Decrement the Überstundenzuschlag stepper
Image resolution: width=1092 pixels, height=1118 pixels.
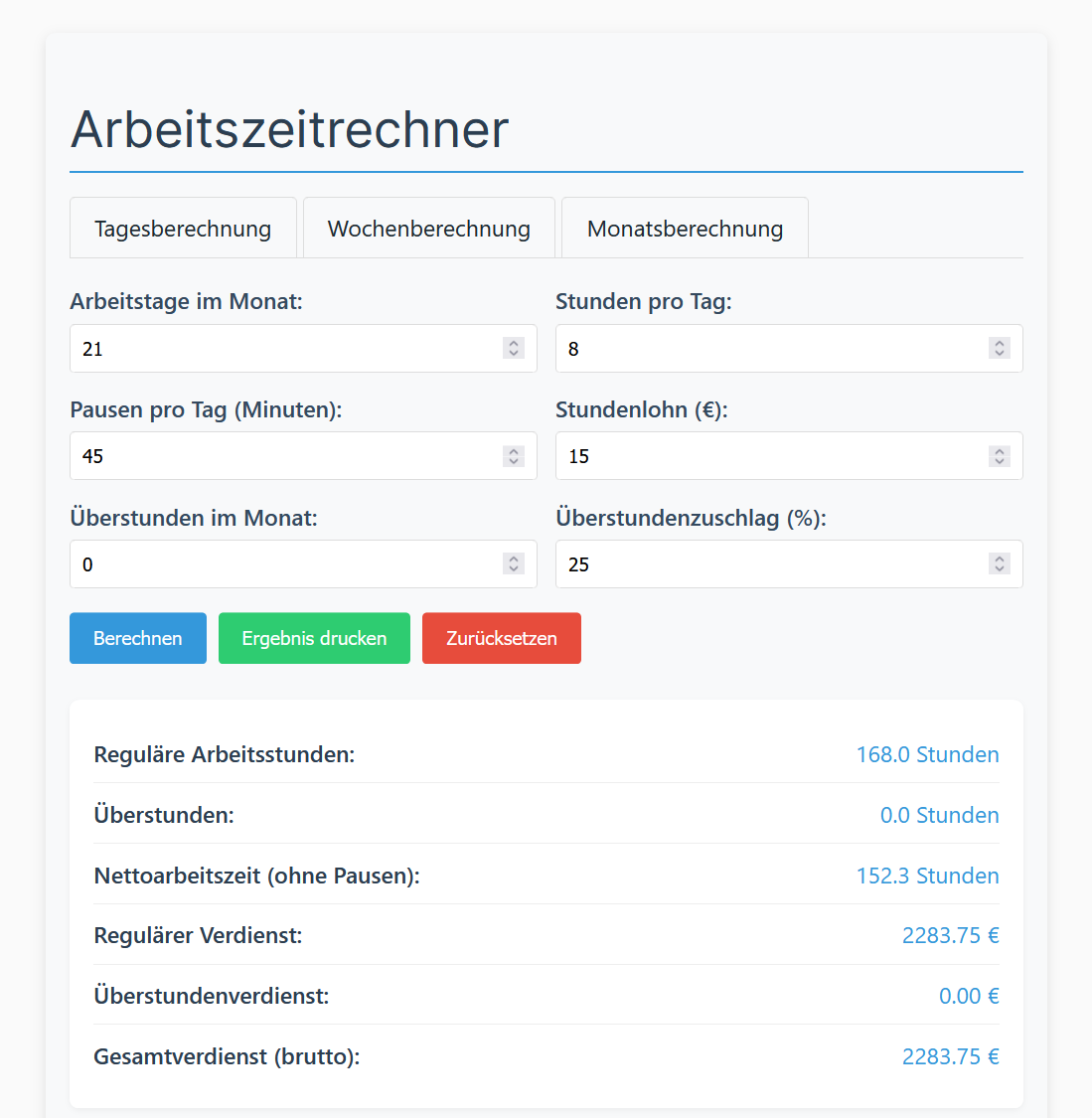(x=999, y=569)
